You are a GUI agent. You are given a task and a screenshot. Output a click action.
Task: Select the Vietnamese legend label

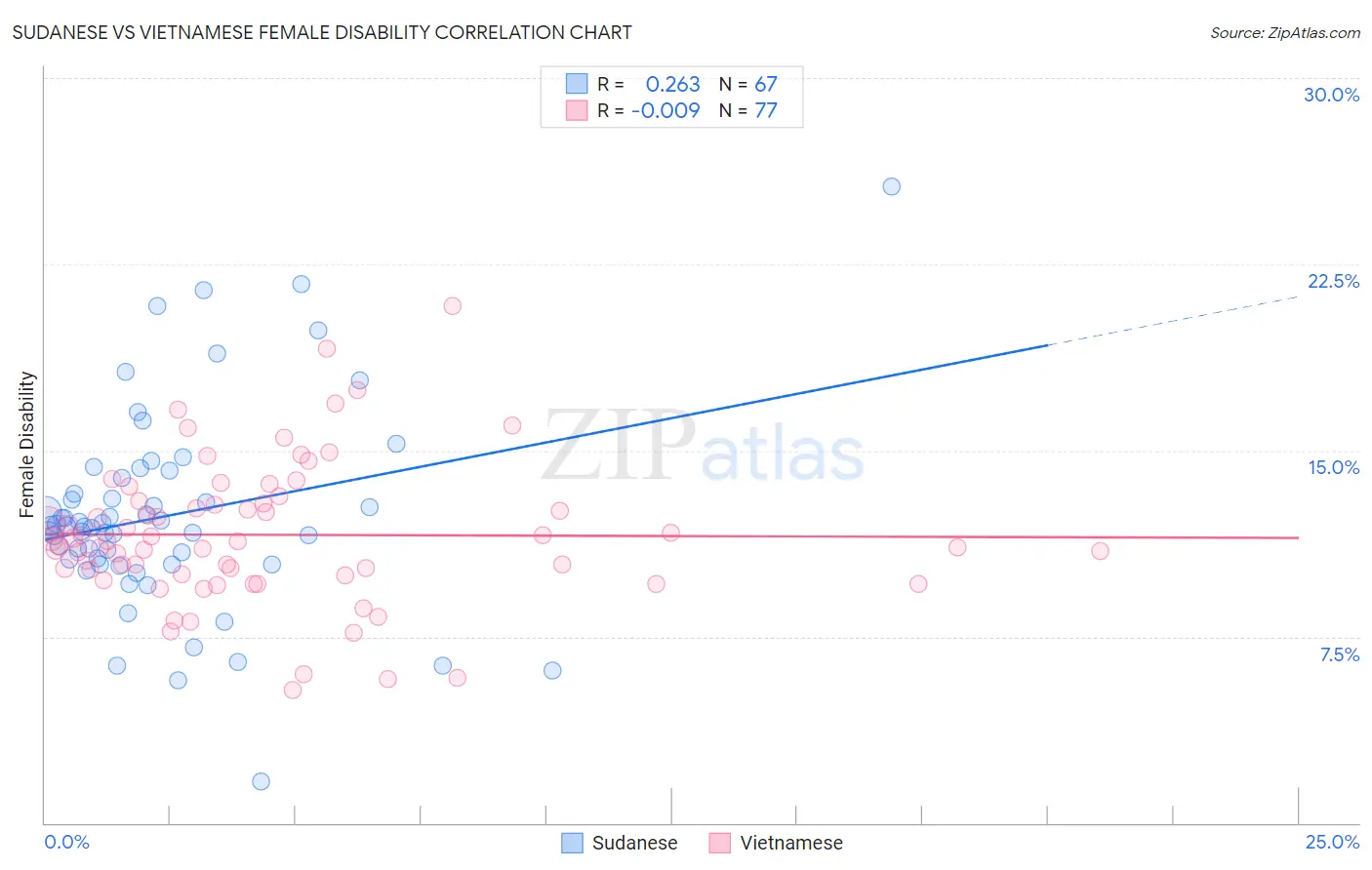click(791, 843)
